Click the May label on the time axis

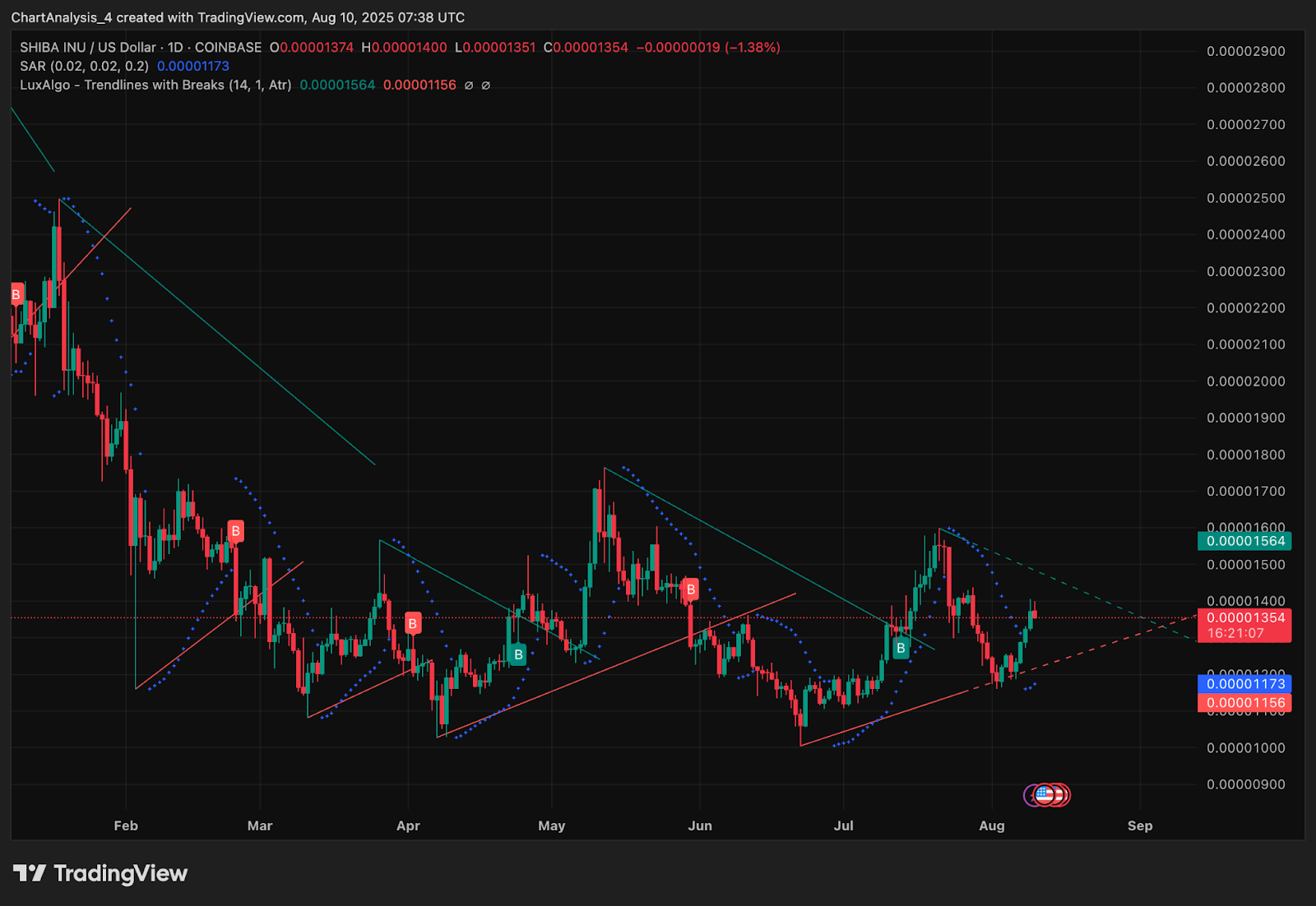coord(552,825)
